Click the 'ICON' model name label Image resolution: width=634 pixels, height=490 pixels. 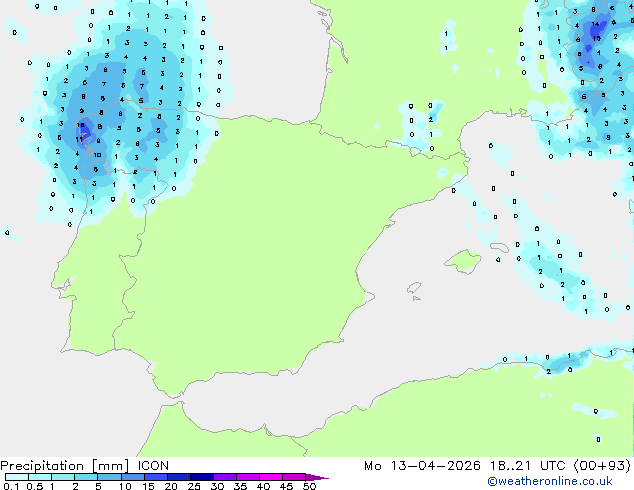pos(153,466)
